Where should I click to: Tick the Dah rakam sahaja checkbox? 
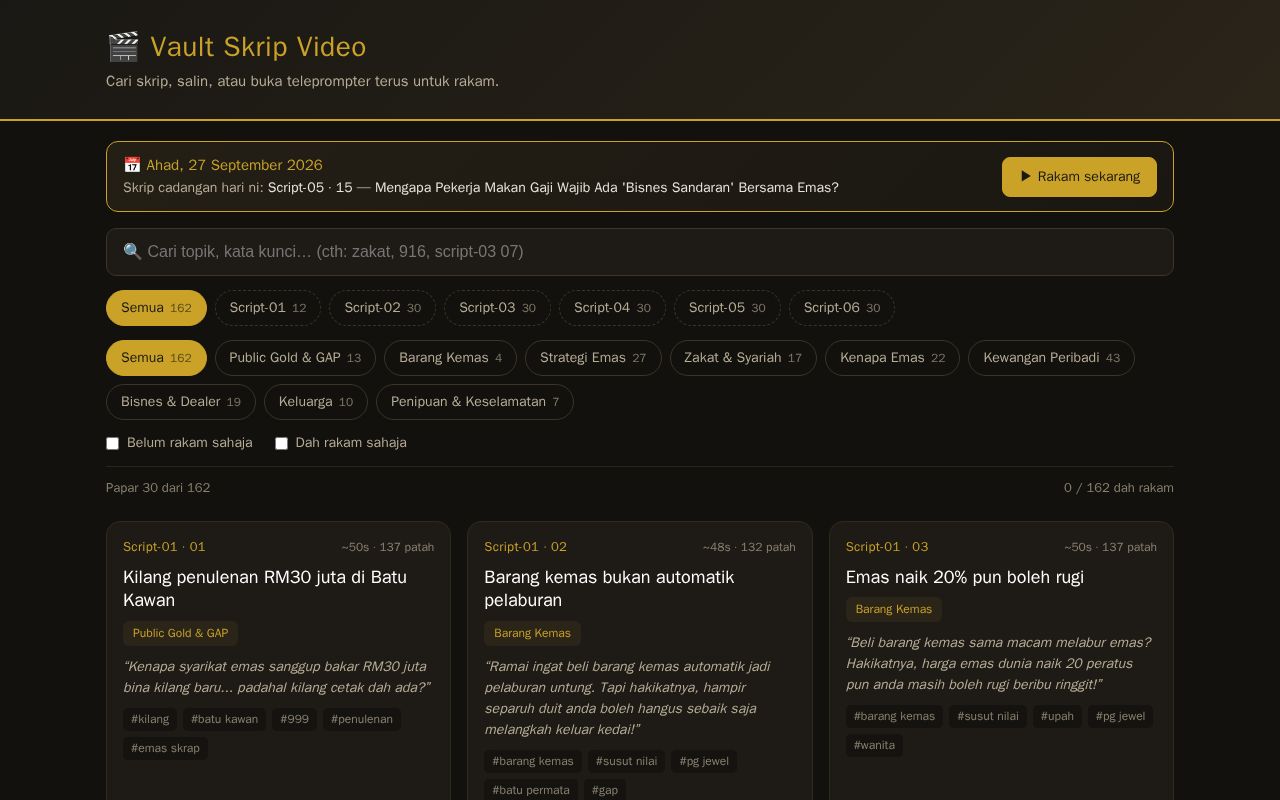281,443
